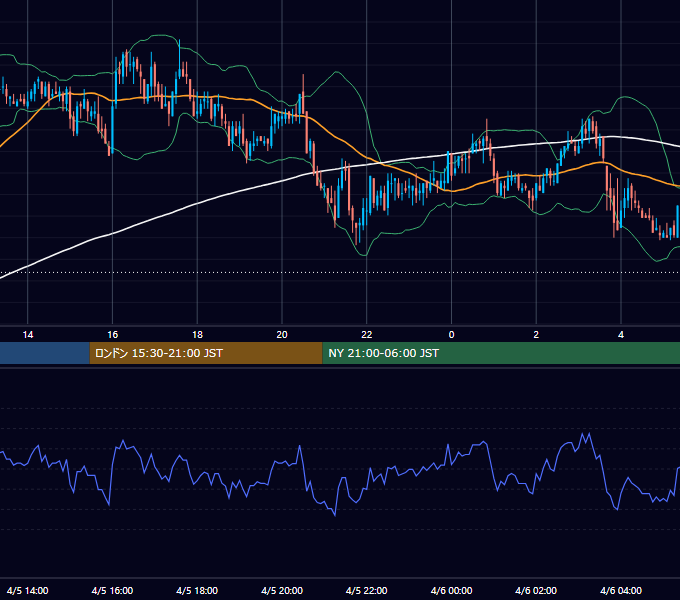Click the 4/5 20:00 label on the oscillator axis

282,590
